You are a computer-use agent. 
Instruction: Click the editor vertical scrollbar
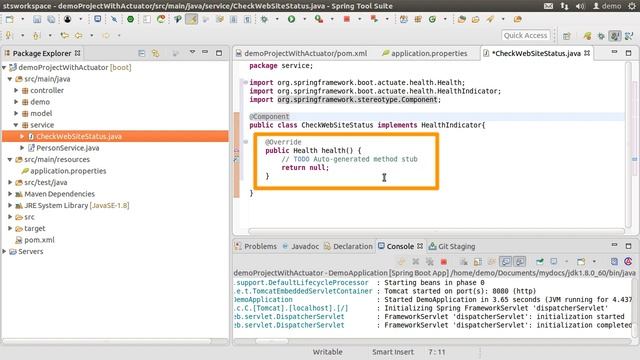pyautogui.click(x=629, y=145)
